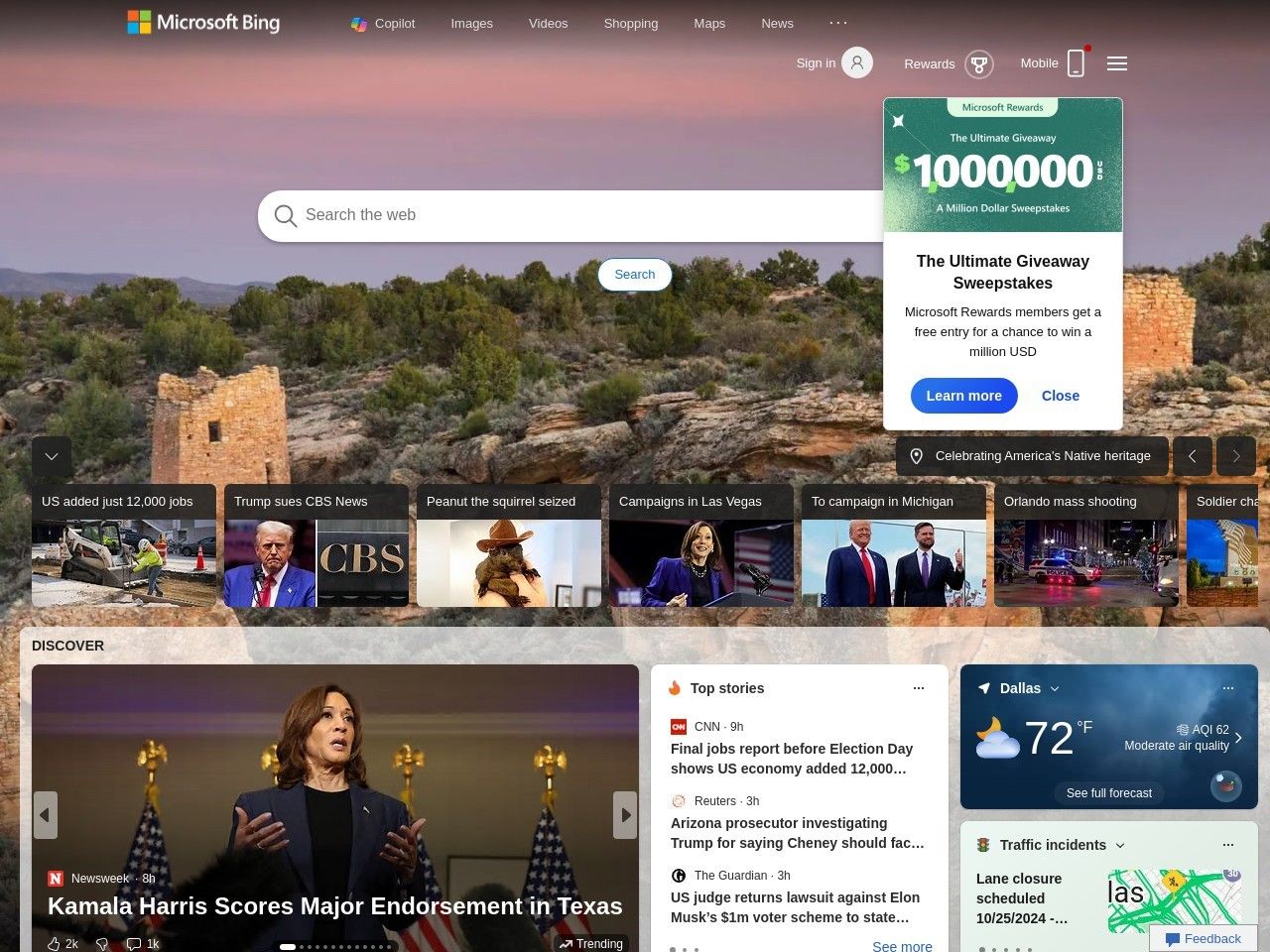Open Traffic incidents card options menu
Screen dimensions: 1270x952
1228,845
